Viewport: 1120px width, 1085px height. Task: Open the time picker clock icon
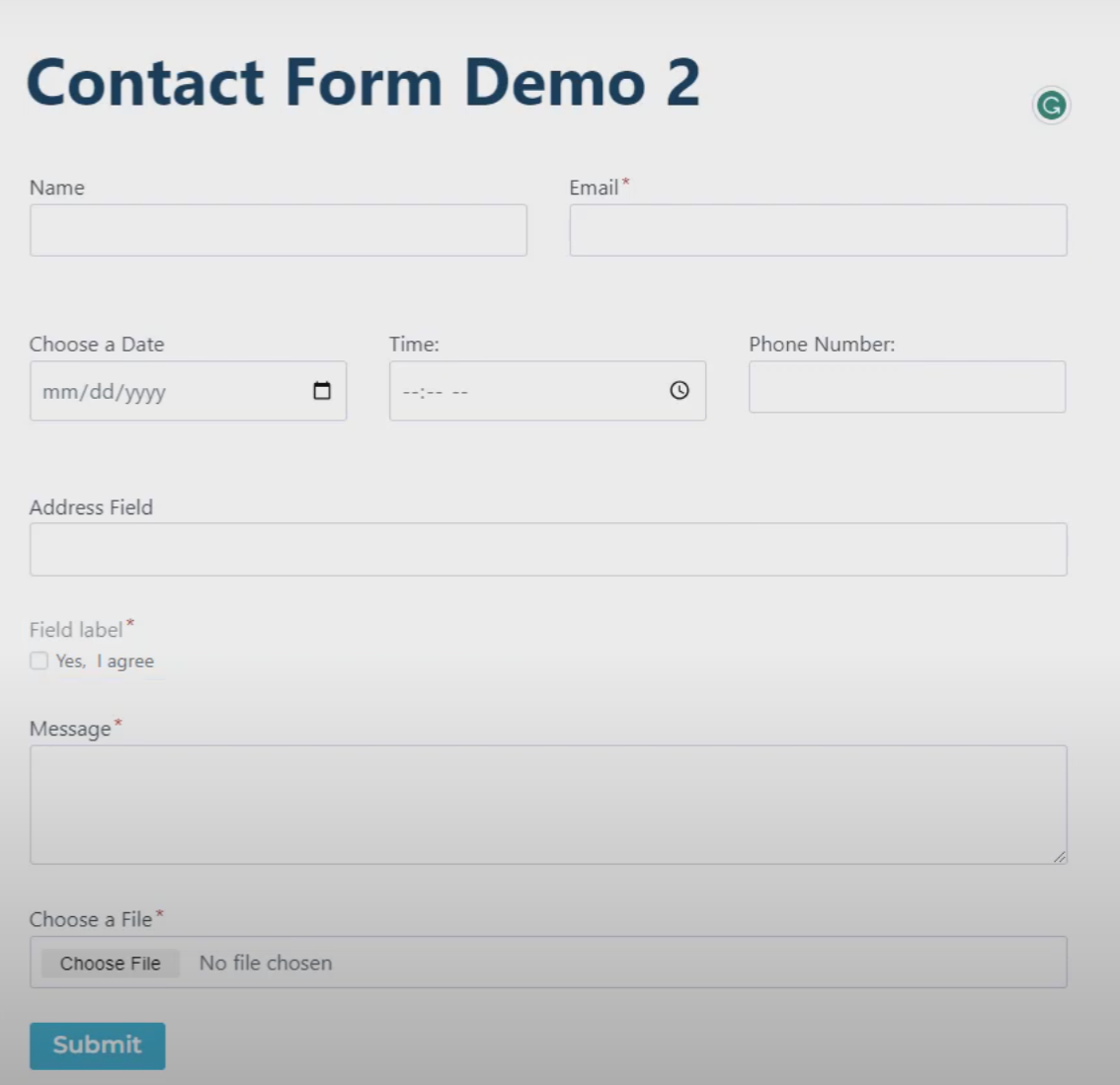tap(679, 391)
